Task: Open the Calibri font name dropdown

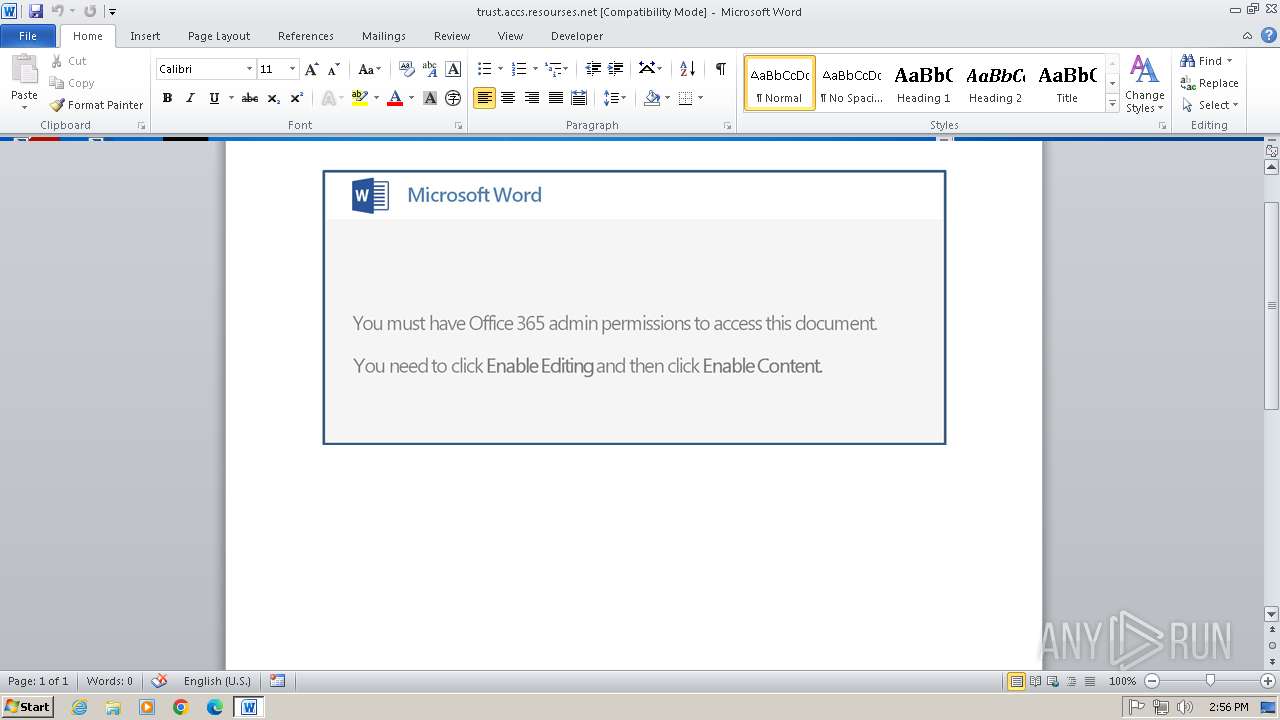Action: 249,69
